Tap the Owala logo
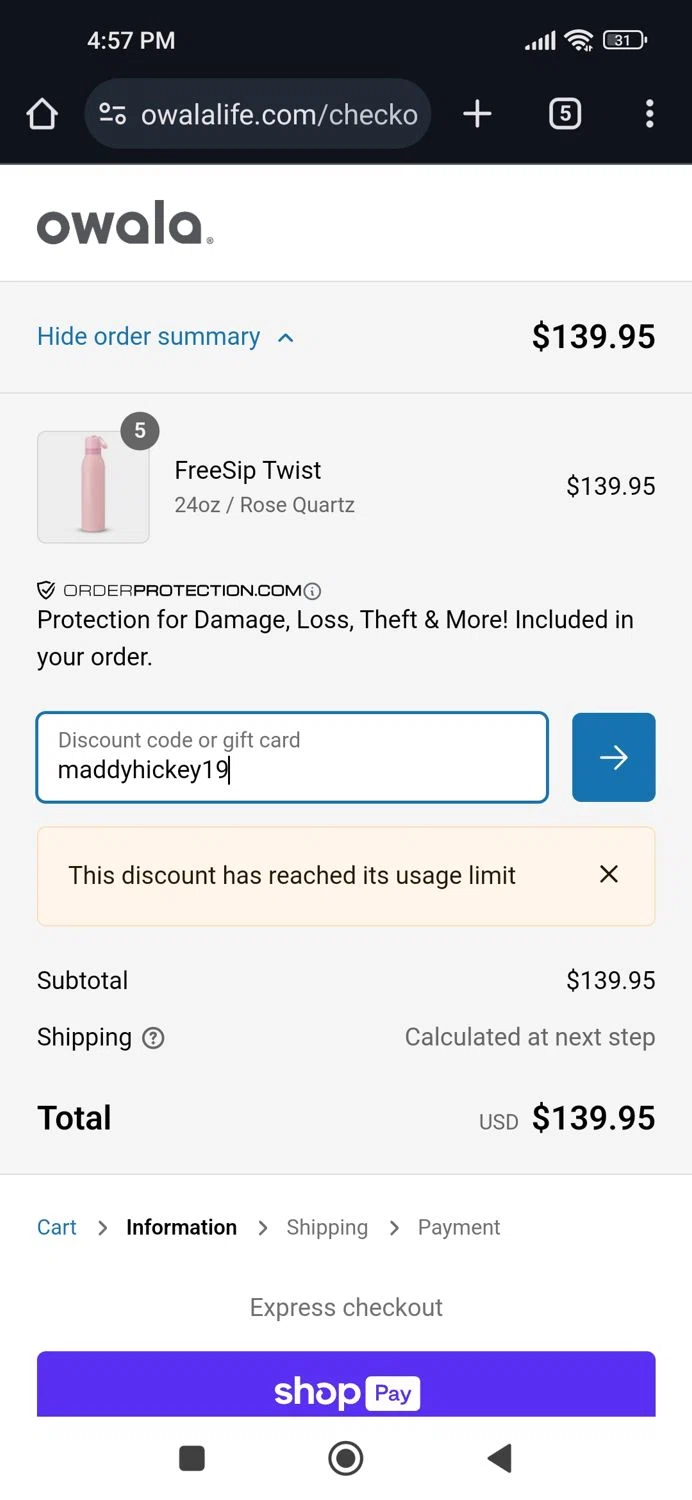Screen dimensions: 692x1500 coord(125,224)
